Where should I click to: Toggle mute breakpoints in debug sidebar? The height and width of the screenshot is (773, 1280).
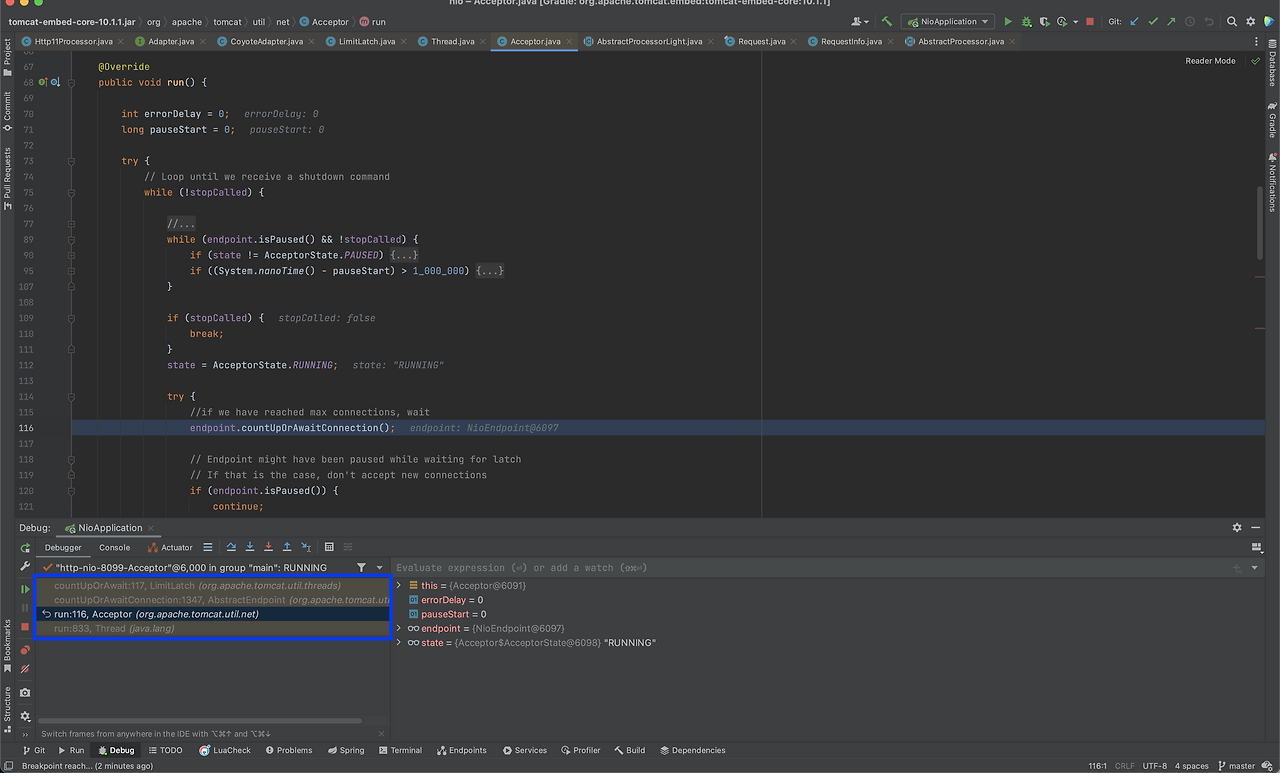click(25, 669)
